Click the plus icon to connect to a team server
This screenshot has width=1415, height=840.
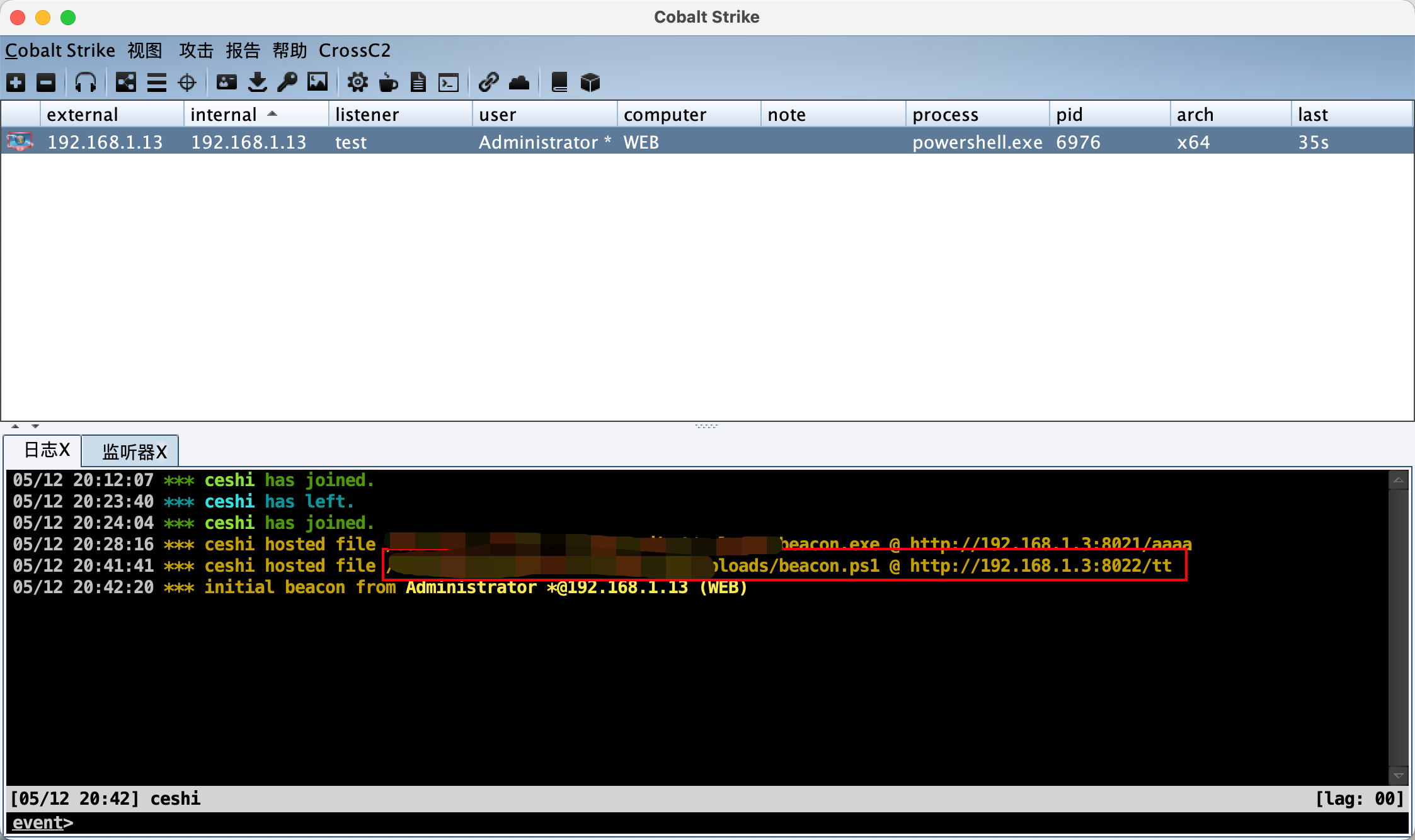[x=16, y=82]
